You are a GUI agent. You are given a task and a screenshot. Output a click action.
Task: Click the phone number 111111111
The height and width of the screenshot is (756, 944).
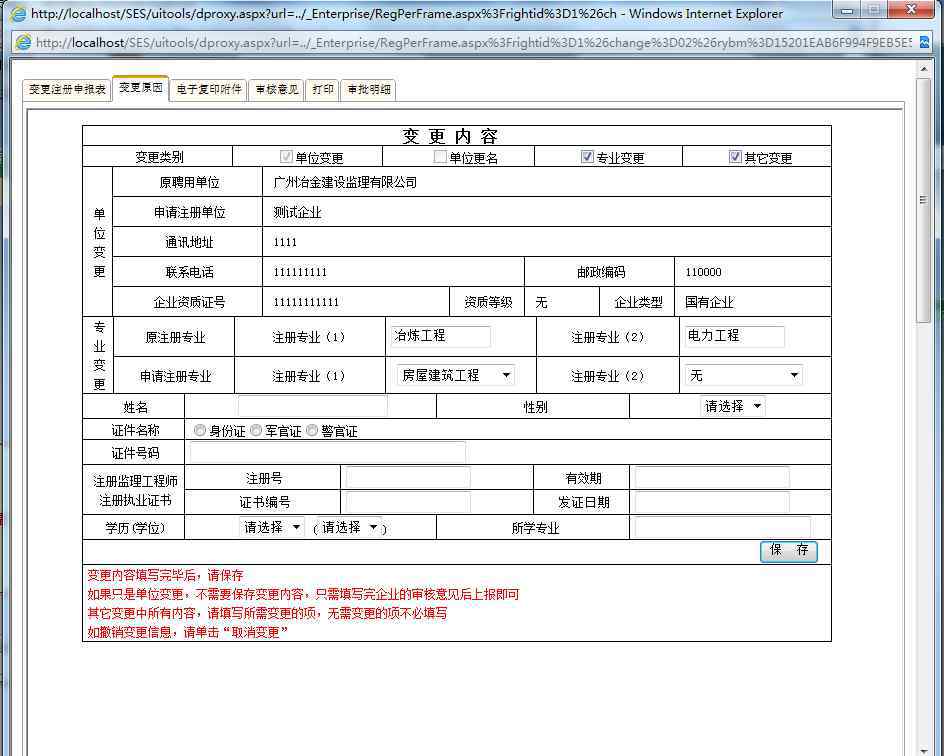coord(300,272)
